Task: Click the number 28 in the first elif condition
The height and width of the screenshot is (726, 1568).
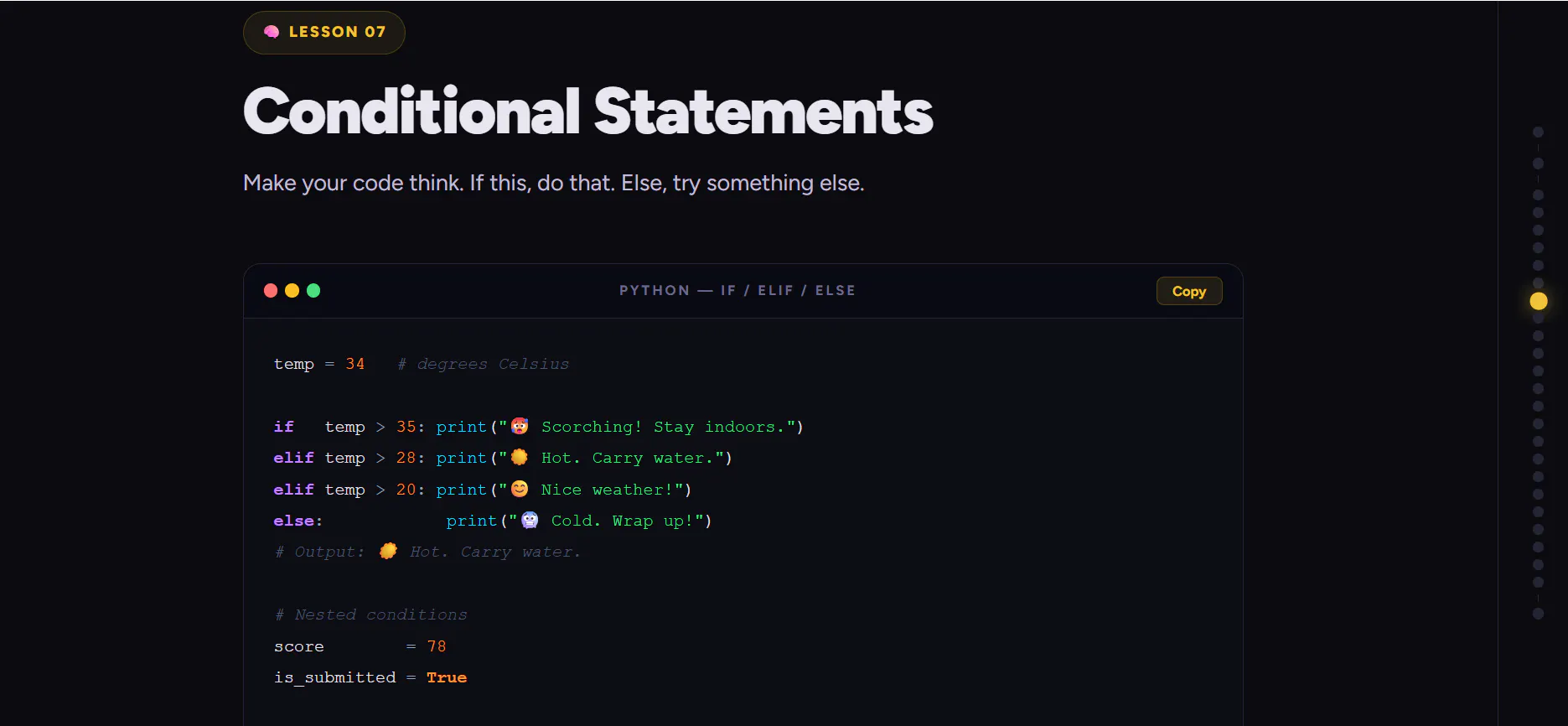Action: [x=406, y=458]
